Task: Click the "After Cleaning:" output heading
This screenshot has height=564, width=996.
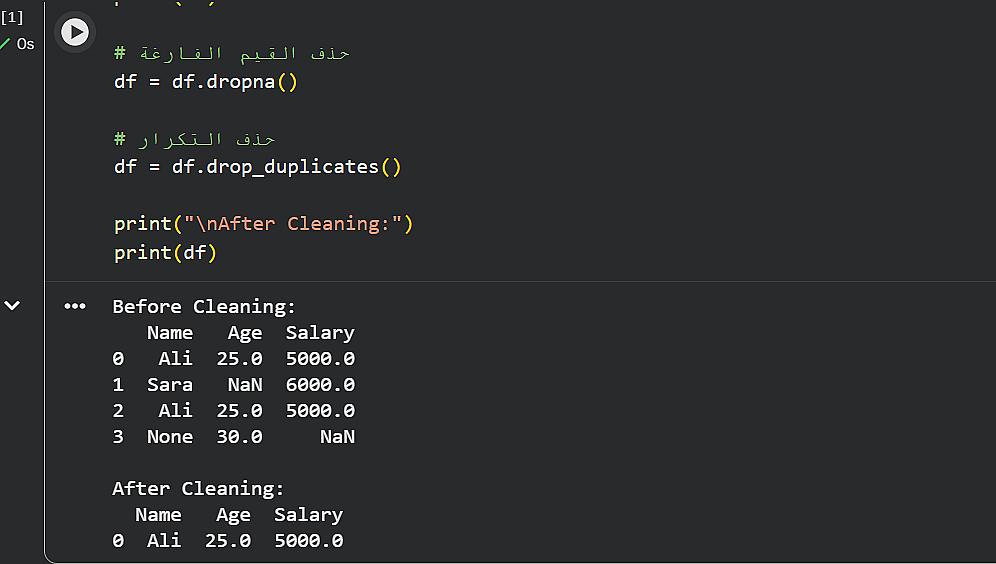Action: pyautogui.click(x=198, y=489)
